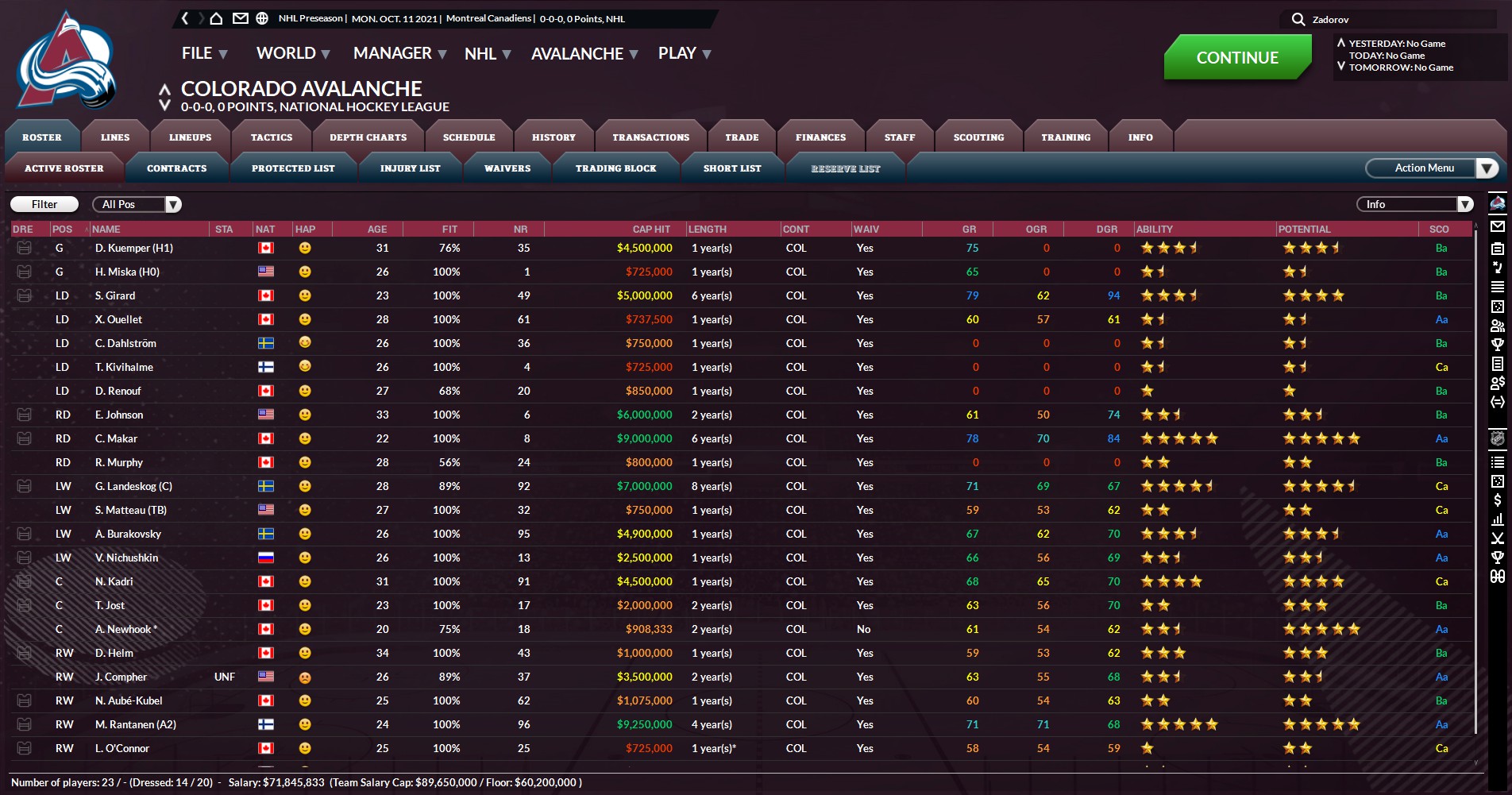Image resolution: width=1512 pixels, height=795 pixels.
Task: Click the Zadorov search field
Action: click(1402, 19)
